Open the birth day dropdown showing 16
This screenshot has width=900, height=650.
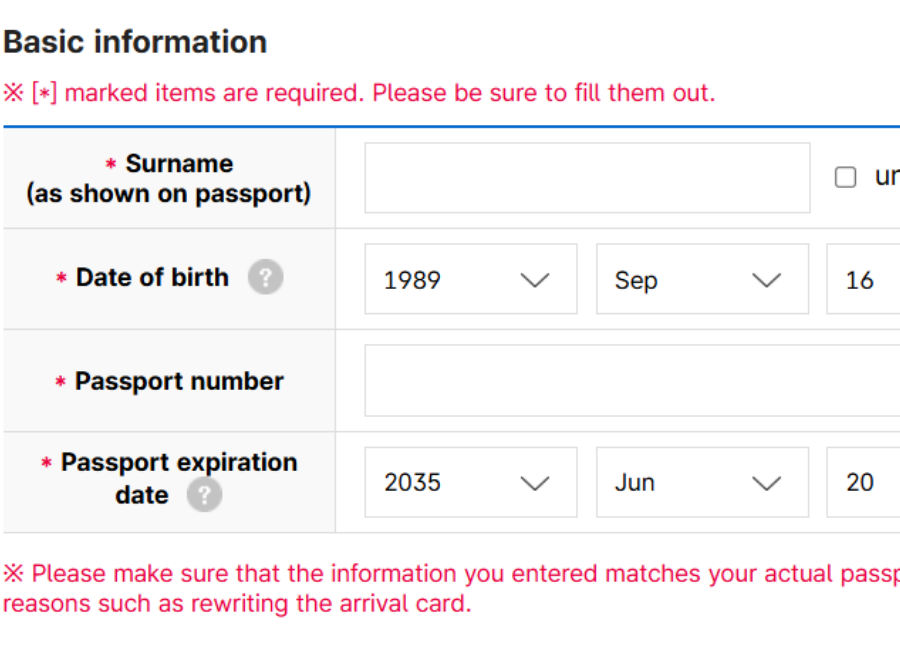pyautogui.click(x=863, y=280)
